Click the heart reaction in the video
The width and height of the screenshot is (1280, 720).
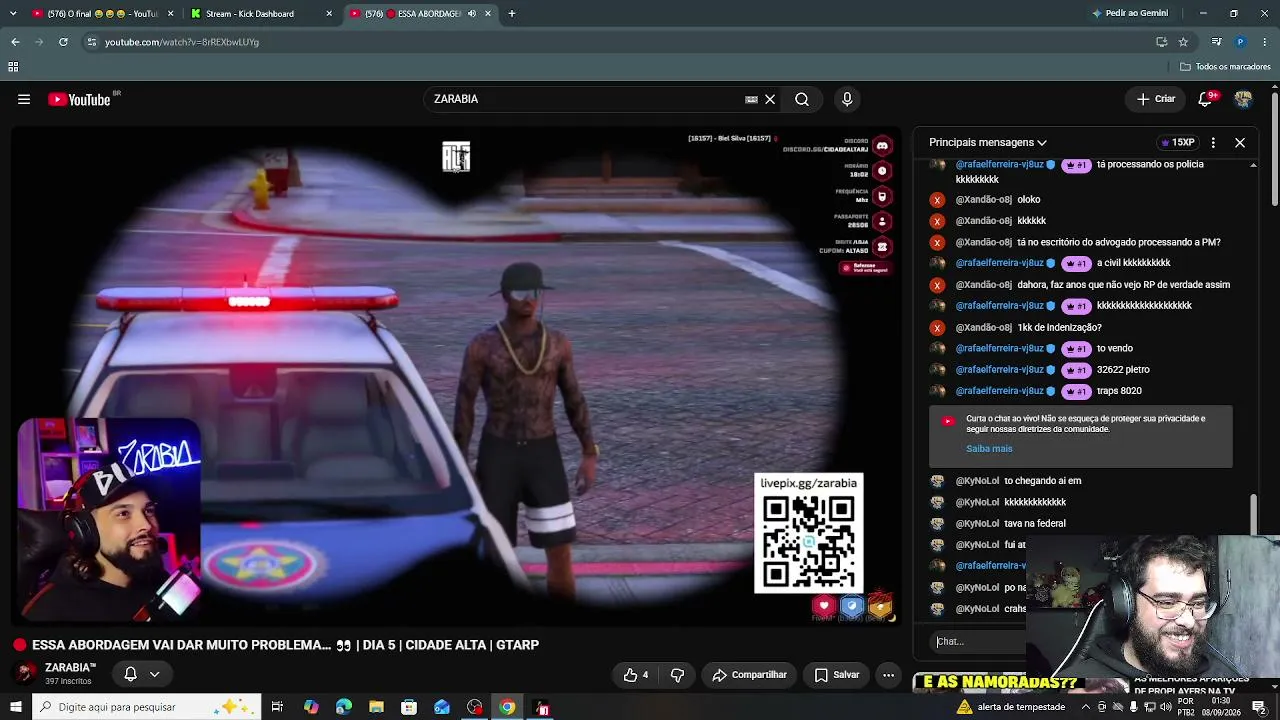pos(824,605)
